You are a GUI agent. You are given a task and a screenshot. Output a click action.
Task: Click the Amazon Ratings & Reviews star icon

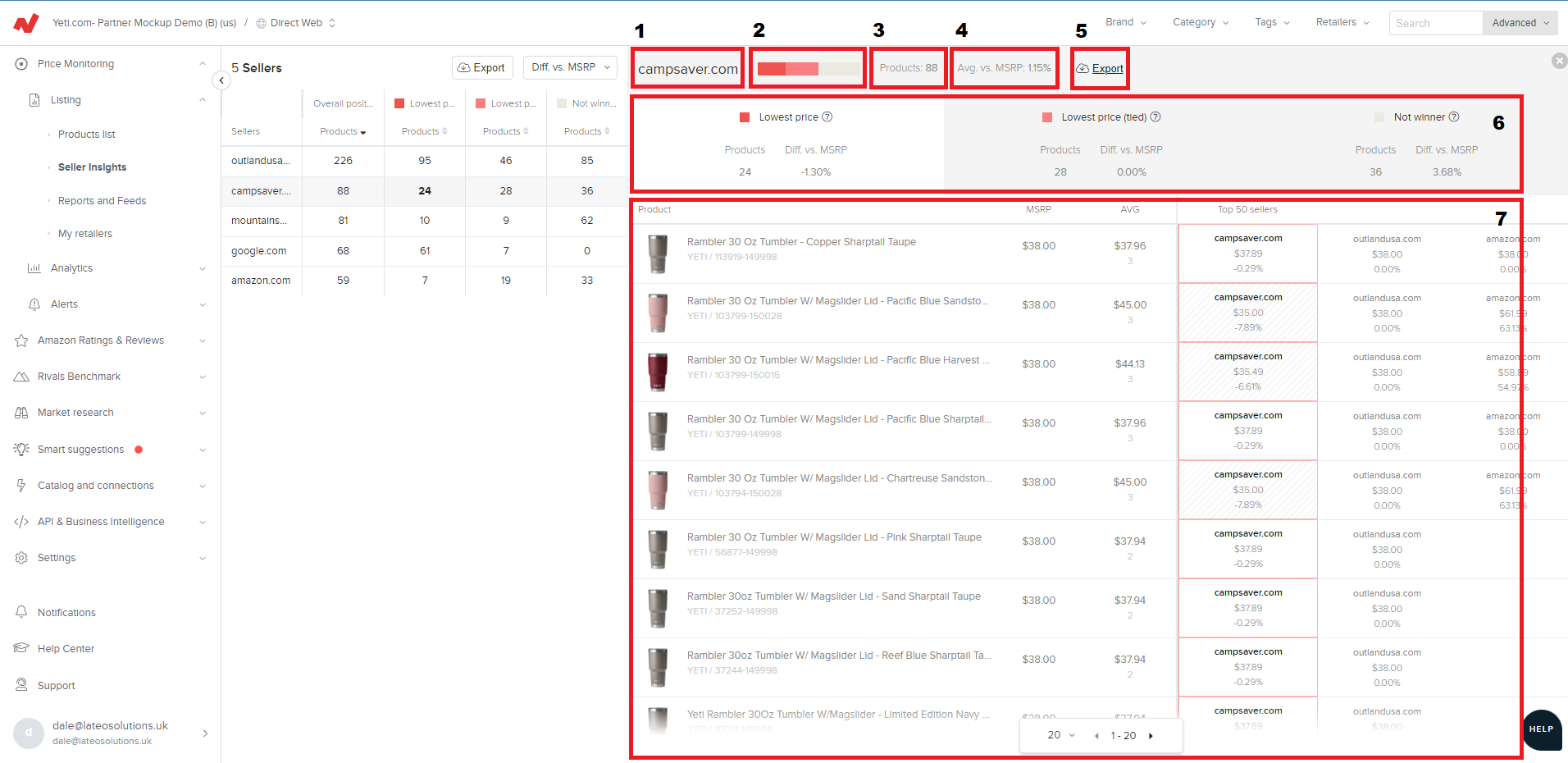tap(21, 340)
